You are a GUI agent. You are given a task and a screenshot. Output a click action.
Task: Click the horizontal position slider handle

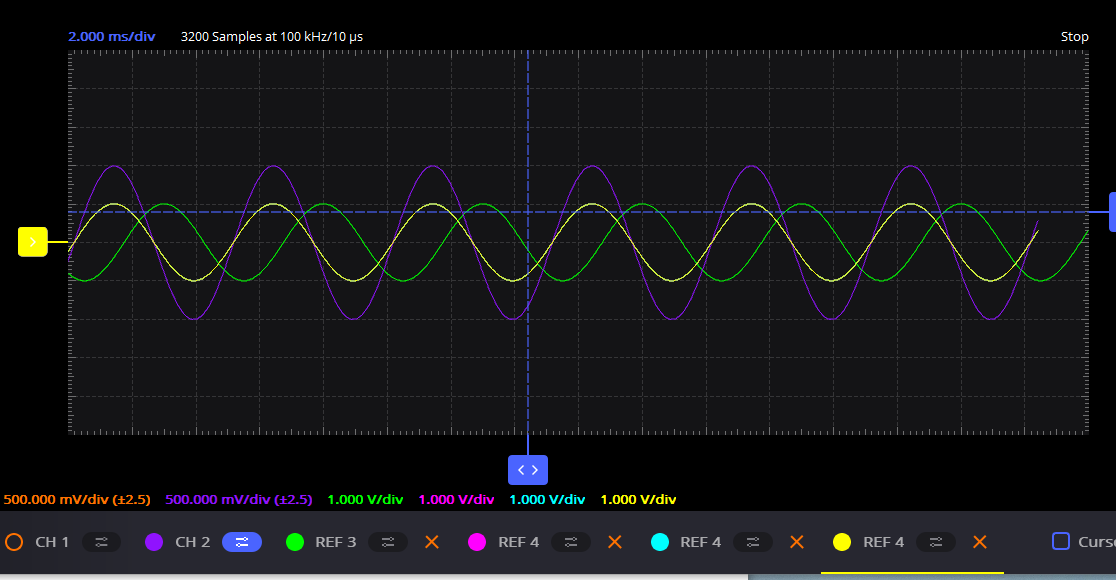tap(527, 470)
